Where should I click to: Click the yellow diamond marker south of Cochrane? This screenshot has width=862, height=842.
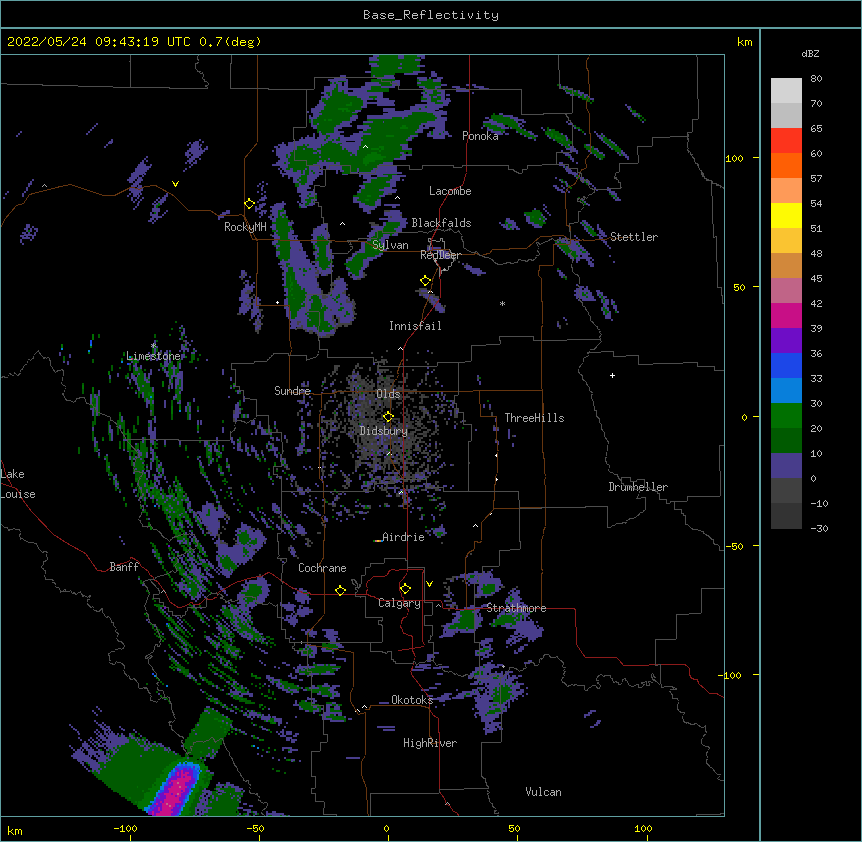click(x=340, y=590)
